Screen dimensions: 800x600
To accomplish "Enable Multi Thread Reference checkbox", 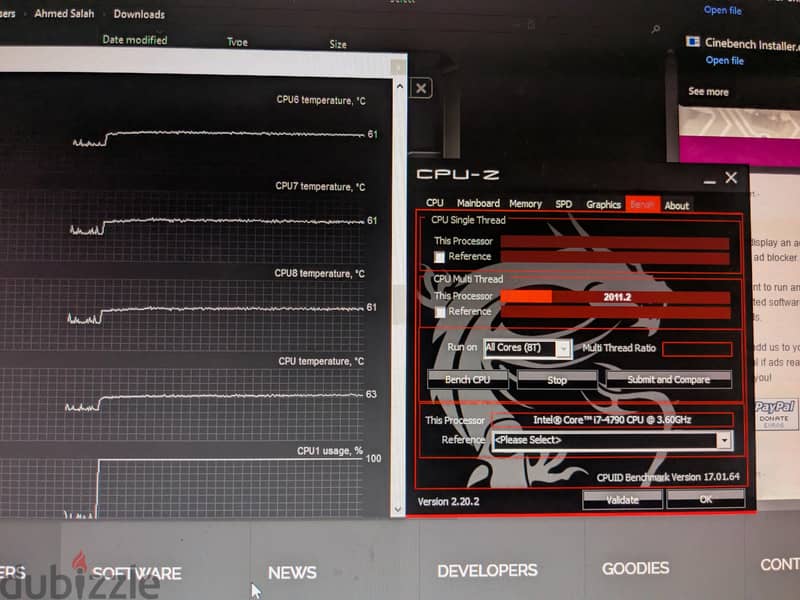I will tap(440, 312).
